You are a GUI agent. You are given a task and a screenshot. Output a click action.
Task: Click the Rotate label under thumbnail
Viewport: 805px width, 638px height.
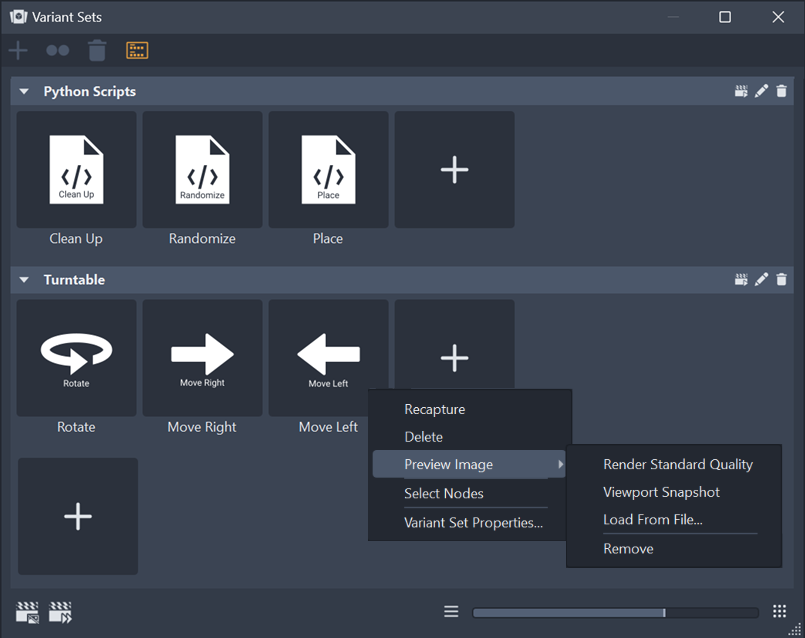click(76, 427)
